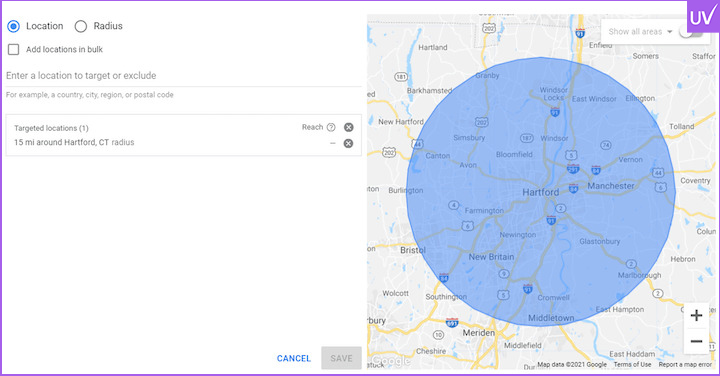The width and height of the screenshot is (720, 376).
Task: Open the Terms of Use link
Action: (632, 364)
